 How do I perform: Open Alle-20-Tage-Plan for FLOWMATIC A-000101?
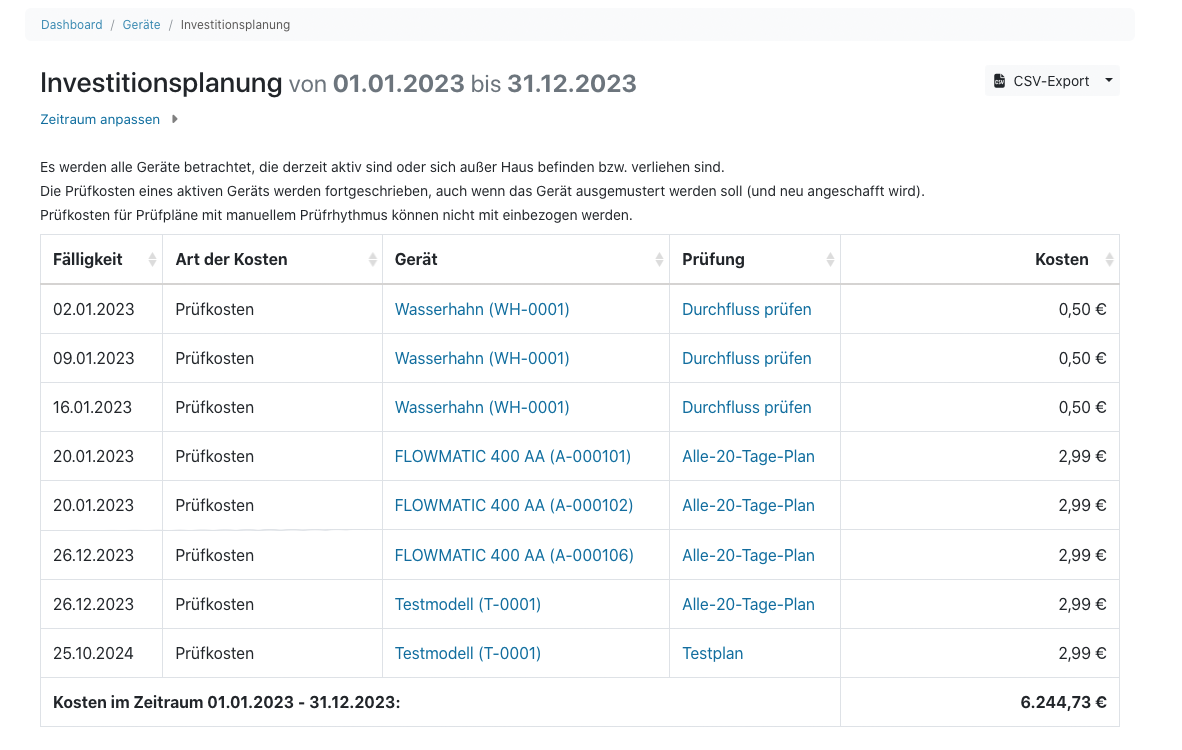tap(748, 456)
